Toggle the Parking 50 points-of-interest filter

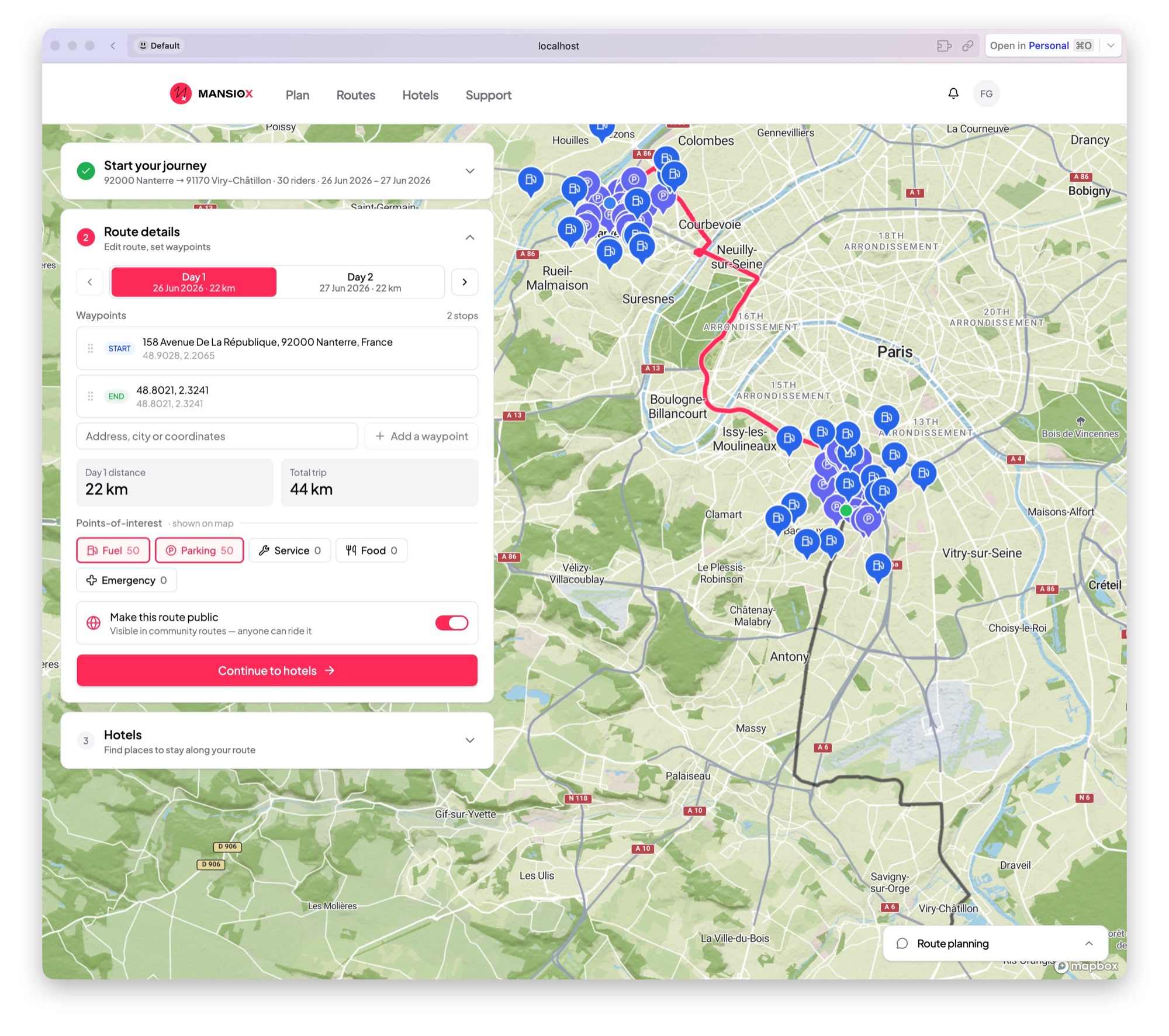pyautogui.click(x=199, y=550)
